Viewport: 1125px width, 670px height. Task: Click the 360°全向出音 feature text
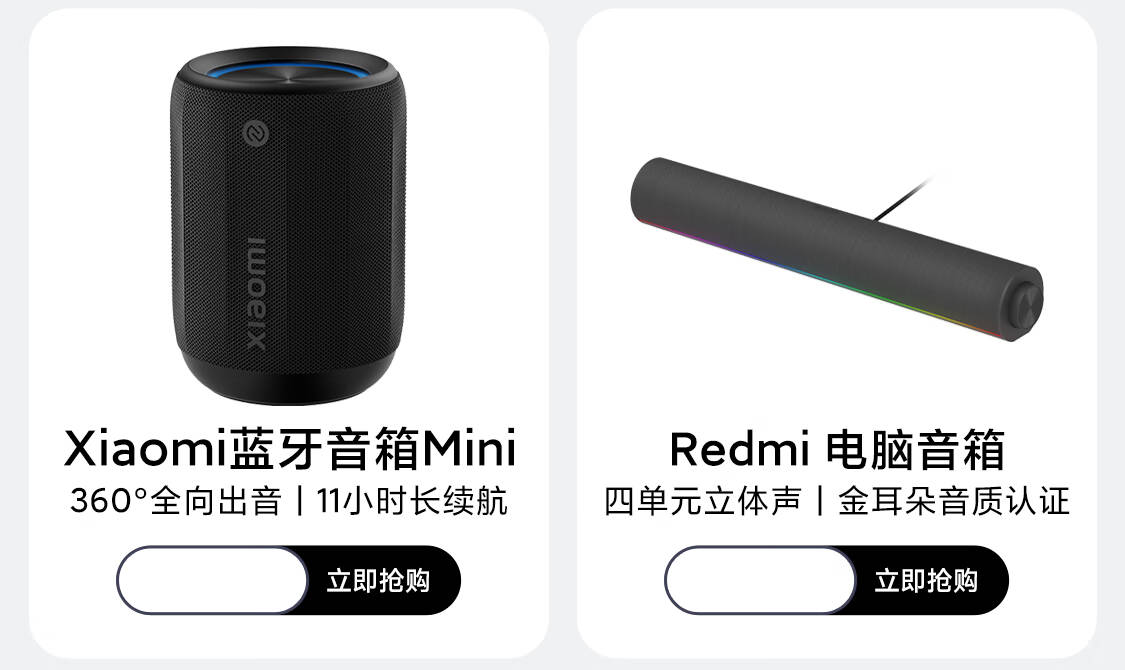[176, 501]
